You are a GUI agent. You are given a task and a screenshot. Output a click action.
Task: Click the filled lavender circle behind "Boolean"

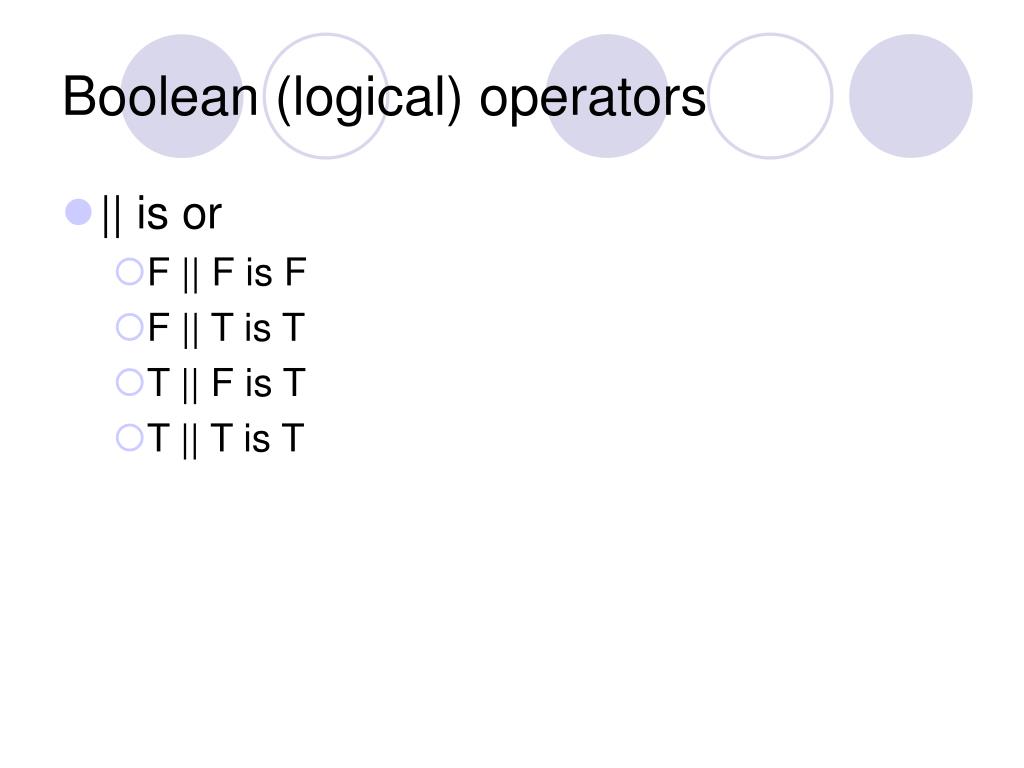tap(182, 96)
